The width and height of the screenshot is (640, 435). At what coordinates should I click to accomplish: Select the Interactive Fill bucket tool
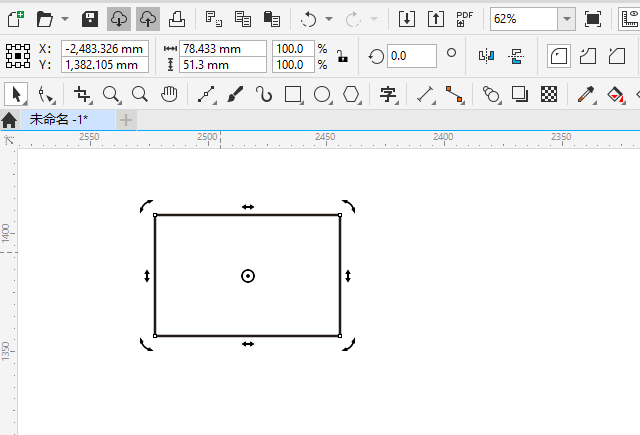click(x=616, y=95)
